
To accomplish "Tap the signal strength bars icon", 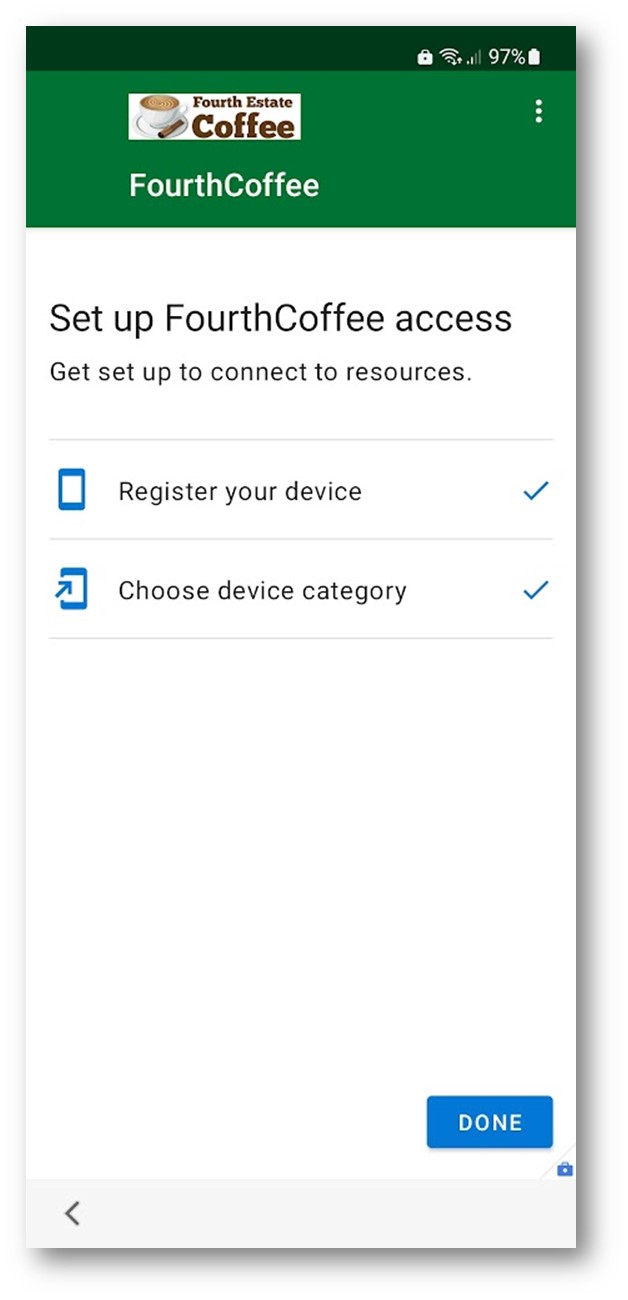I will 474,57.
